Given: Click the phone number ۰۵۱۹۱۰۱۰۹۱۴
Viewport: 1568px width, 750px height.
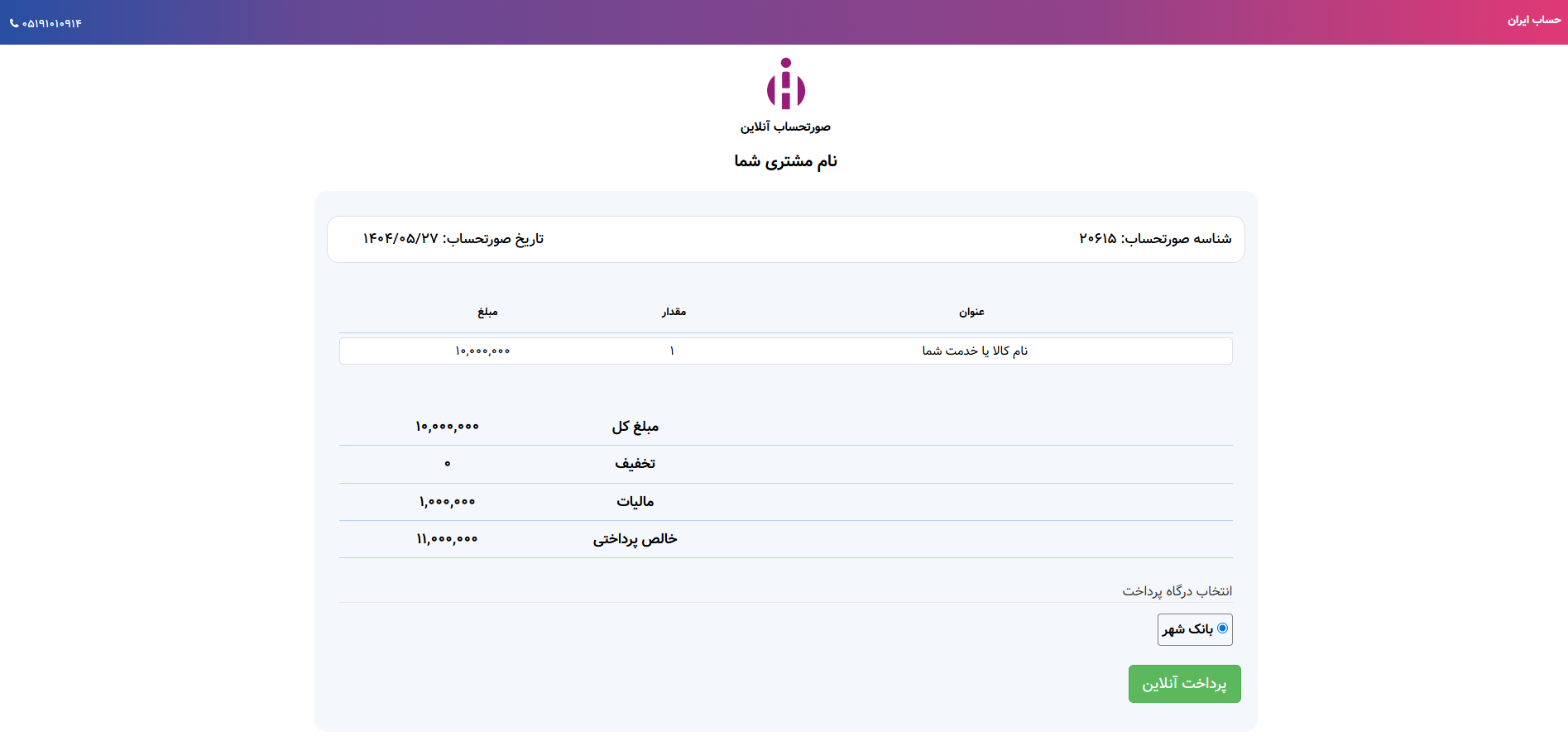Looking at the screenshot, I should pos(53,22).
